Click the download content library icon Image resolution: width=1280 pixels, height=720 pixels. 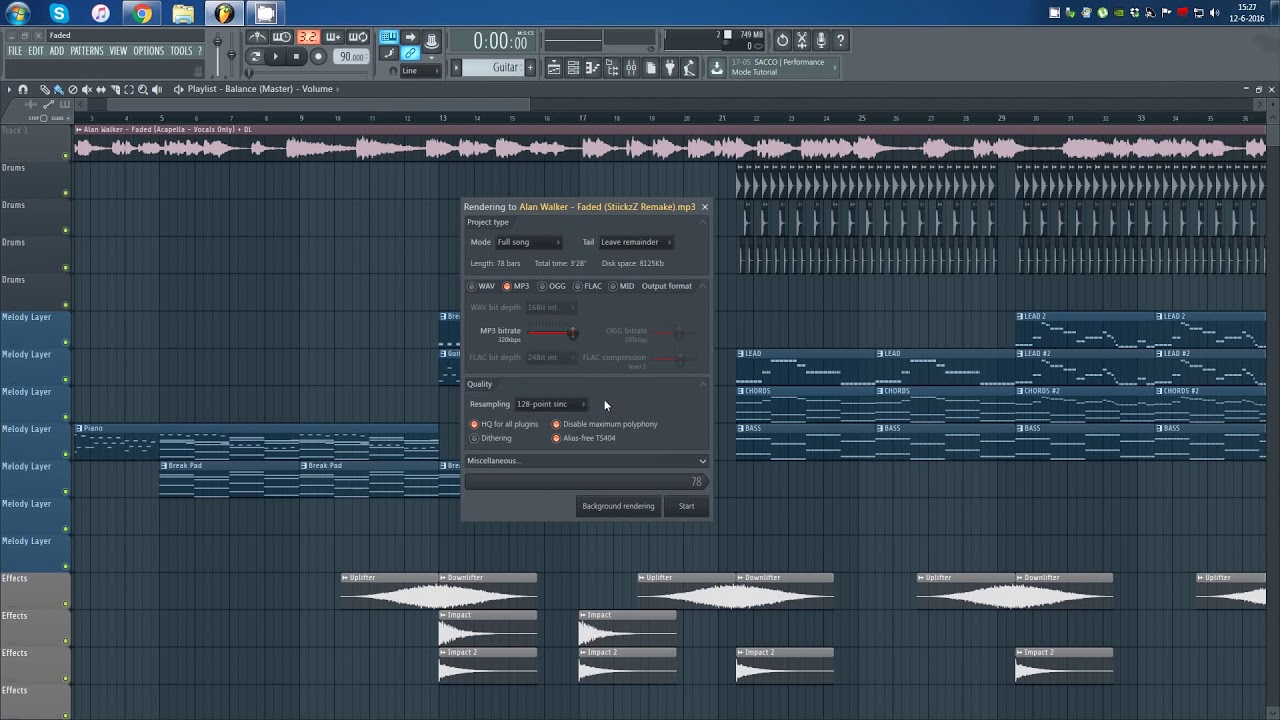point(716,68)
